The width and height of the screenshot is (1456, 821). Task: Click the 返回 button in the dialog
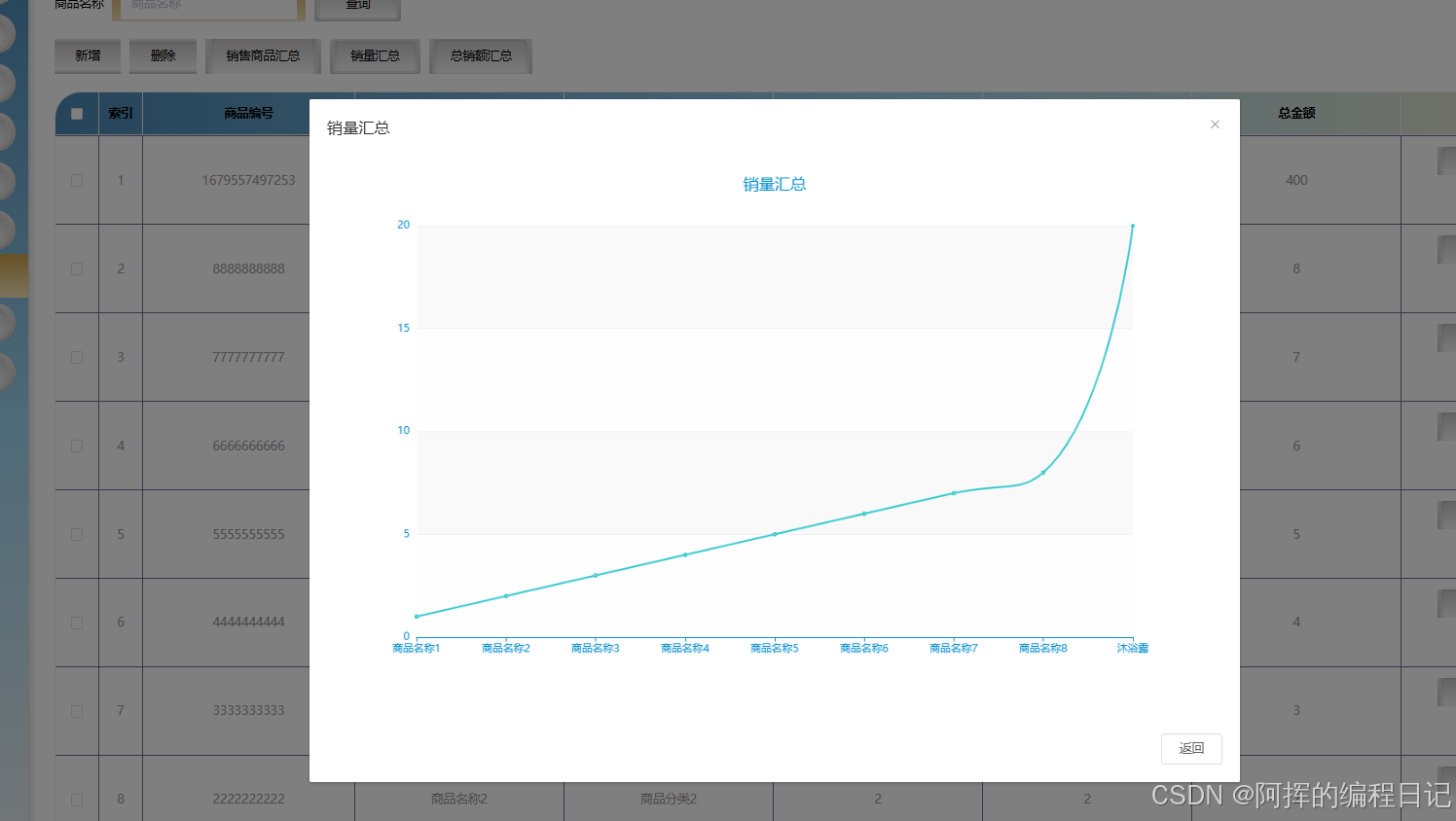pyautogui.click(x=1191, y=748)
